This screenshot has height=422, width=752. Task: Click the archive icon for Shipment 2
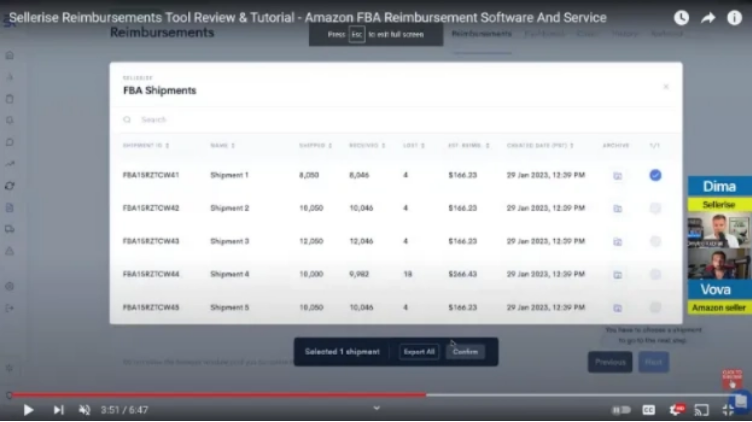(x=618, y=209)
